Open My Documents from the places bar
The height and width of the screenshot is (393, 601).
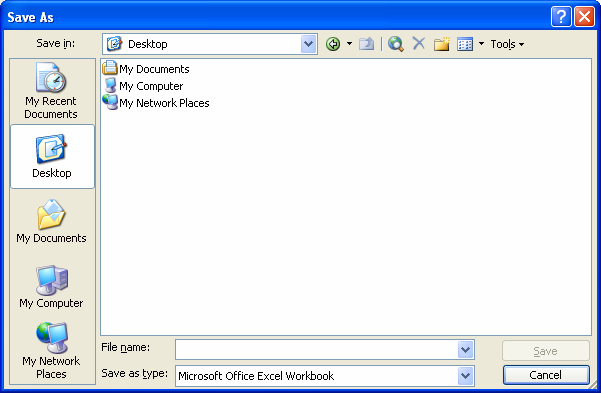pyautogui.click(x=51, y=221)
